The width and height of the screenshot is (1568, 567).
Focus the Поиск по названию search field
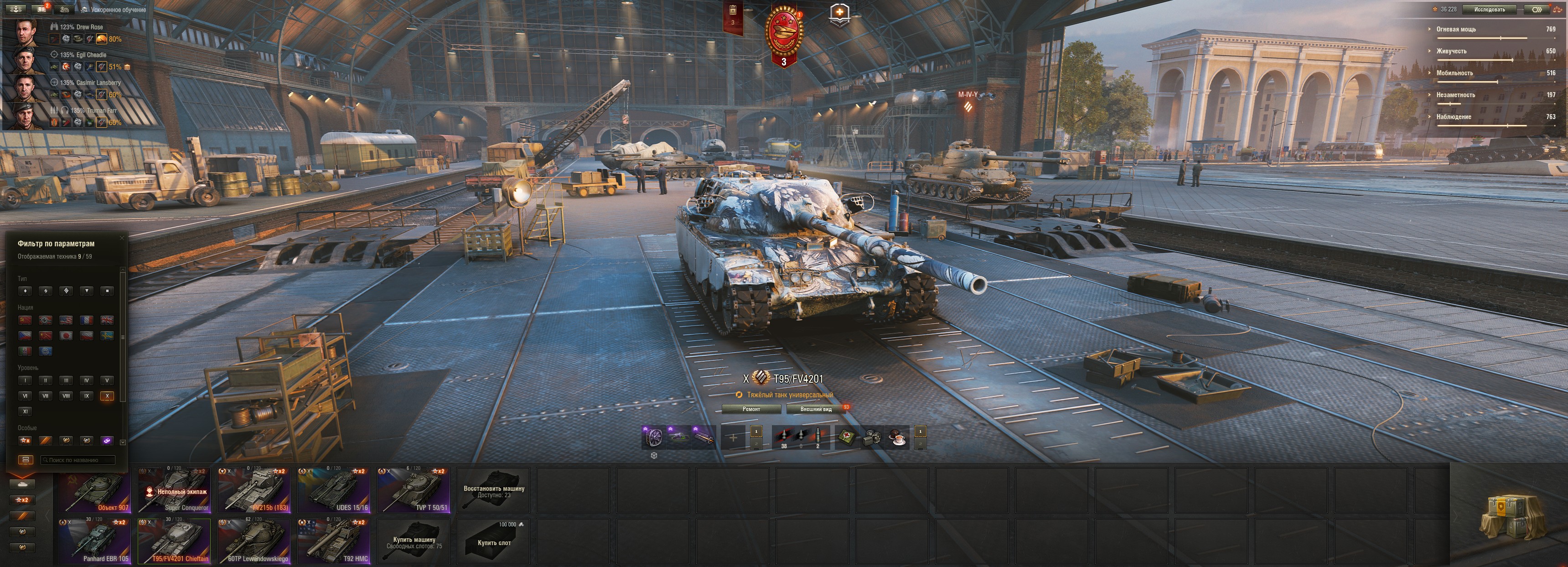pyautogui.click(x=78, y=460)
